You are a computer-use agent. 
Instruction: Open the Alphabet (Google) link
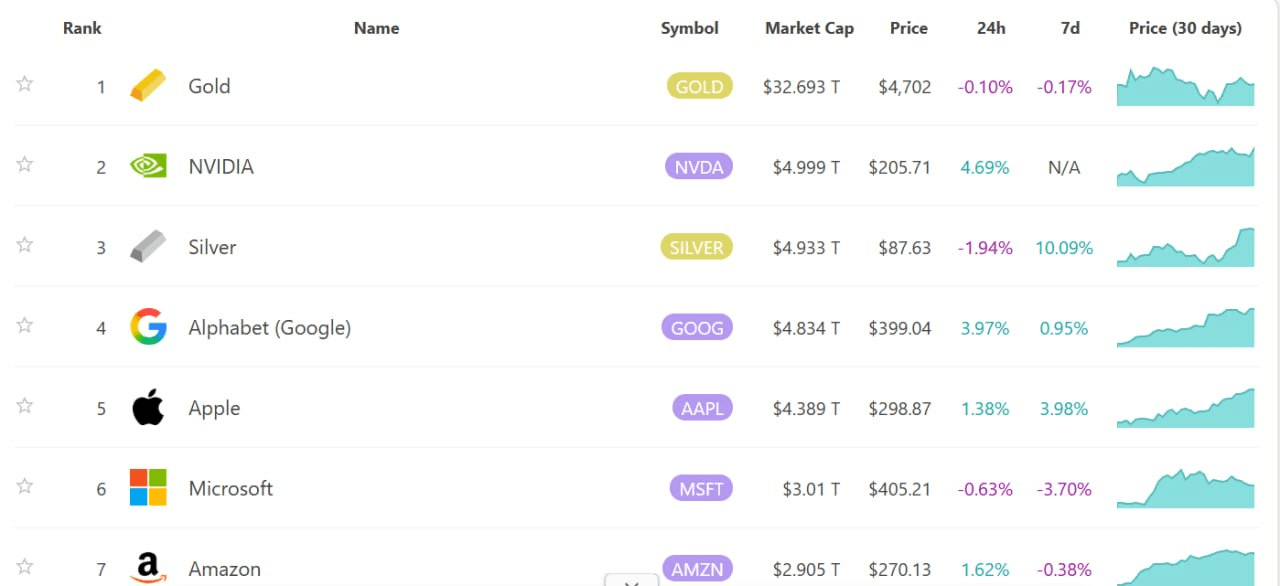tap(270, 328)
